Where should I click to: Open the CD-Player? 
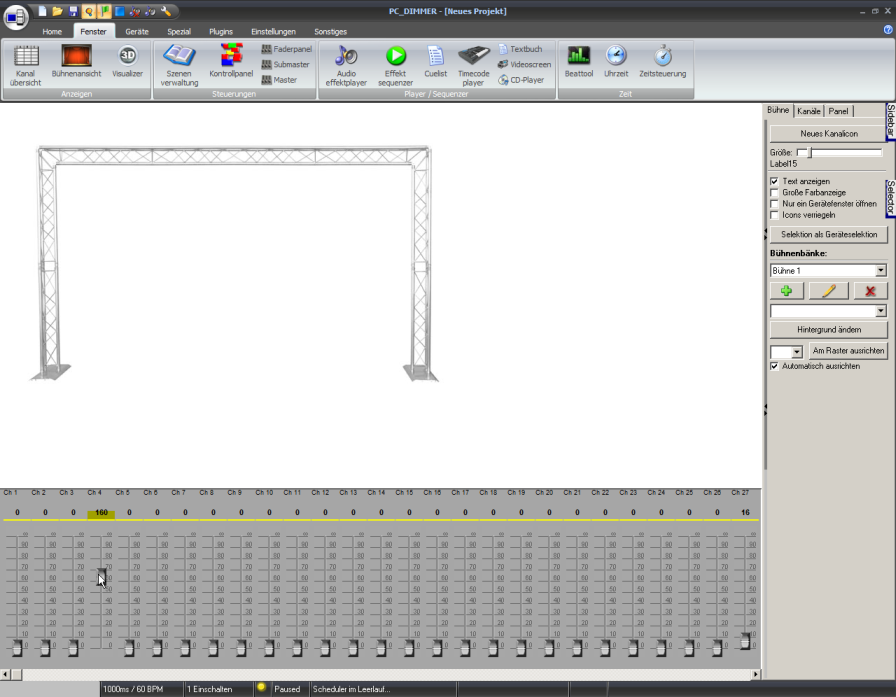[x=521, y=80]
